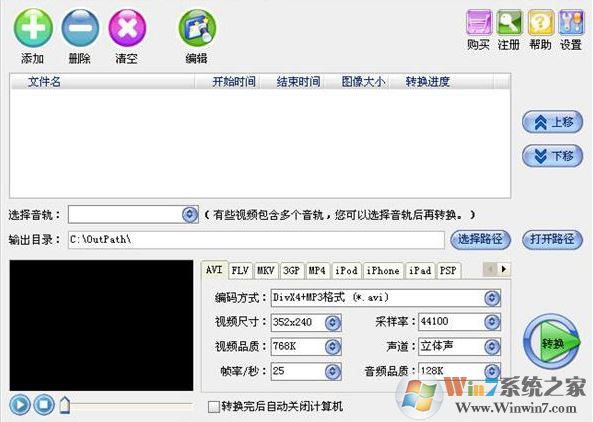The width and height of the screenshot is (593, 422).
Task: Open the 编码方式 encoding dropdown
Action: (x=492, y=298)
